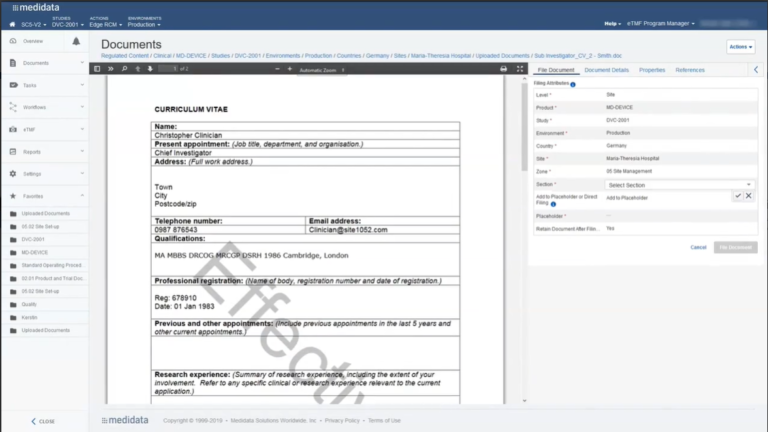
Task: Open MD-DEVICE favorite folder
Action: point(34,253)
